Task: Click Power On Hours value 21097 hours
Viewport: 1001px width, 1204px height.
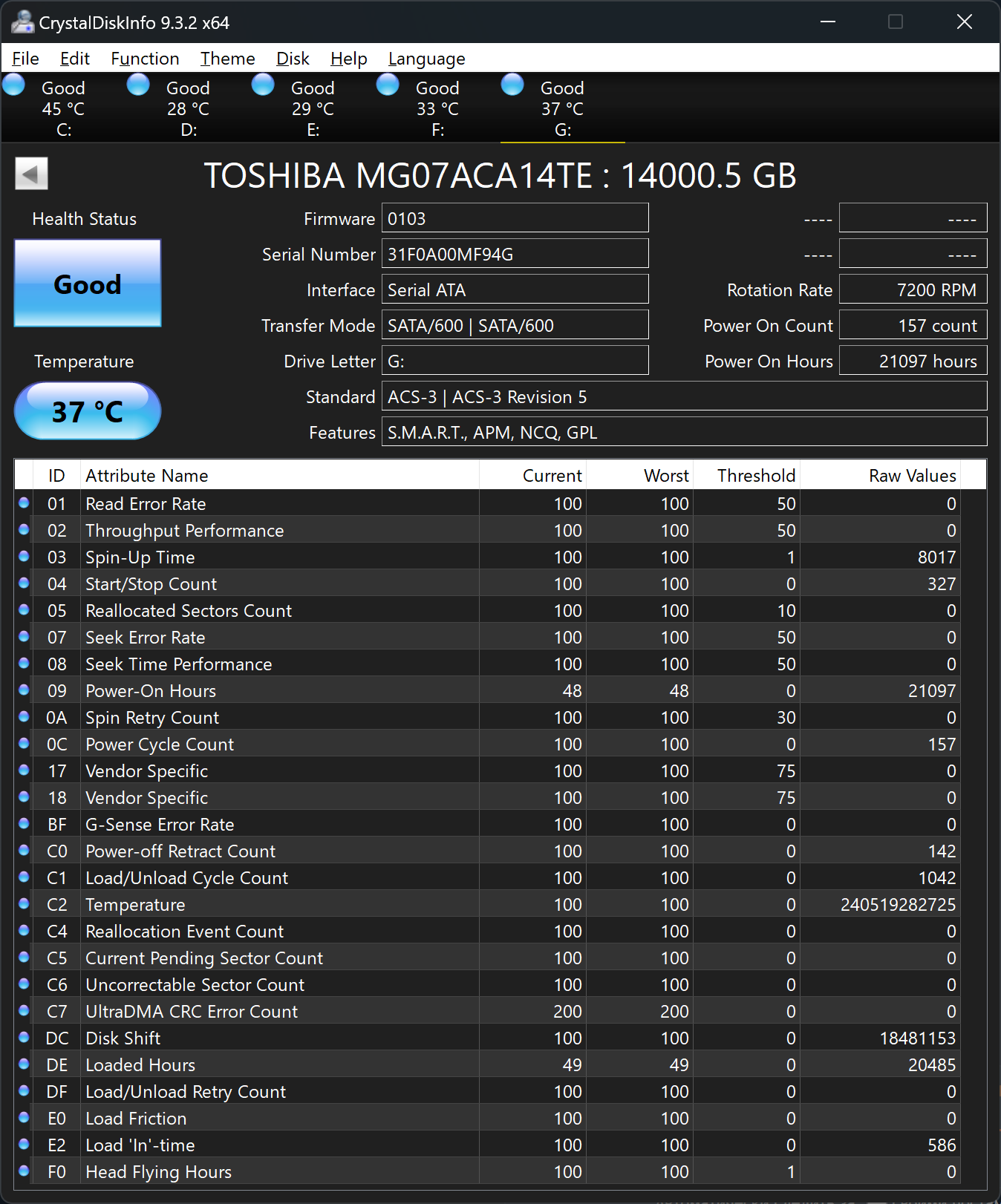Action: pos(913,361)
